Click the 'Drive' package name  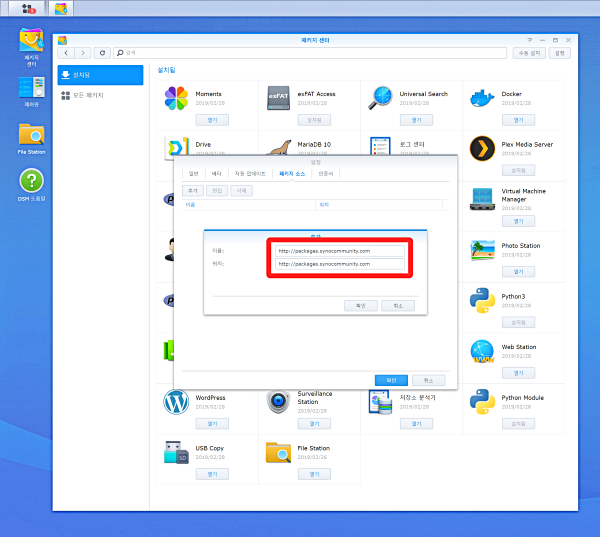coord(203,145)
